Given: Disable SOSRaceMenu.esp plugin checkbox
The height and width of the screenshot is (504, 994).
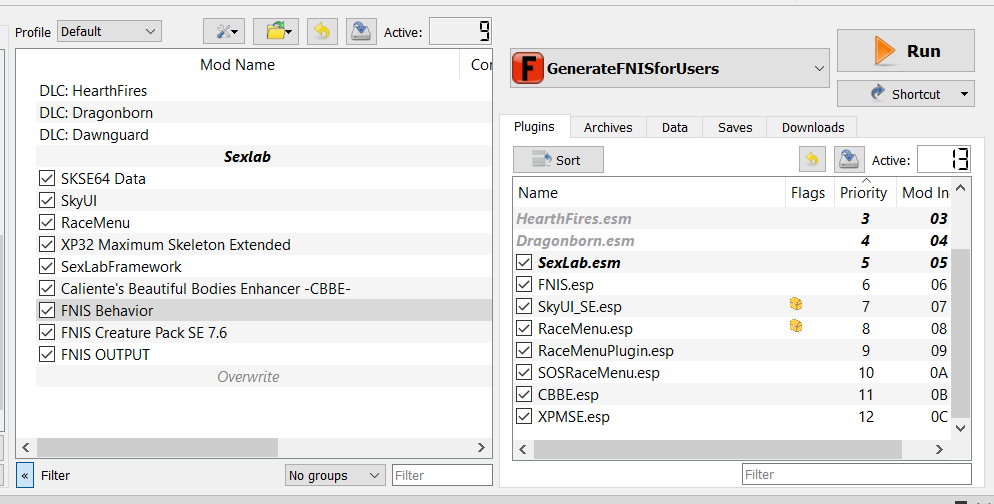Looking at the screenshot, I should 524,372.
